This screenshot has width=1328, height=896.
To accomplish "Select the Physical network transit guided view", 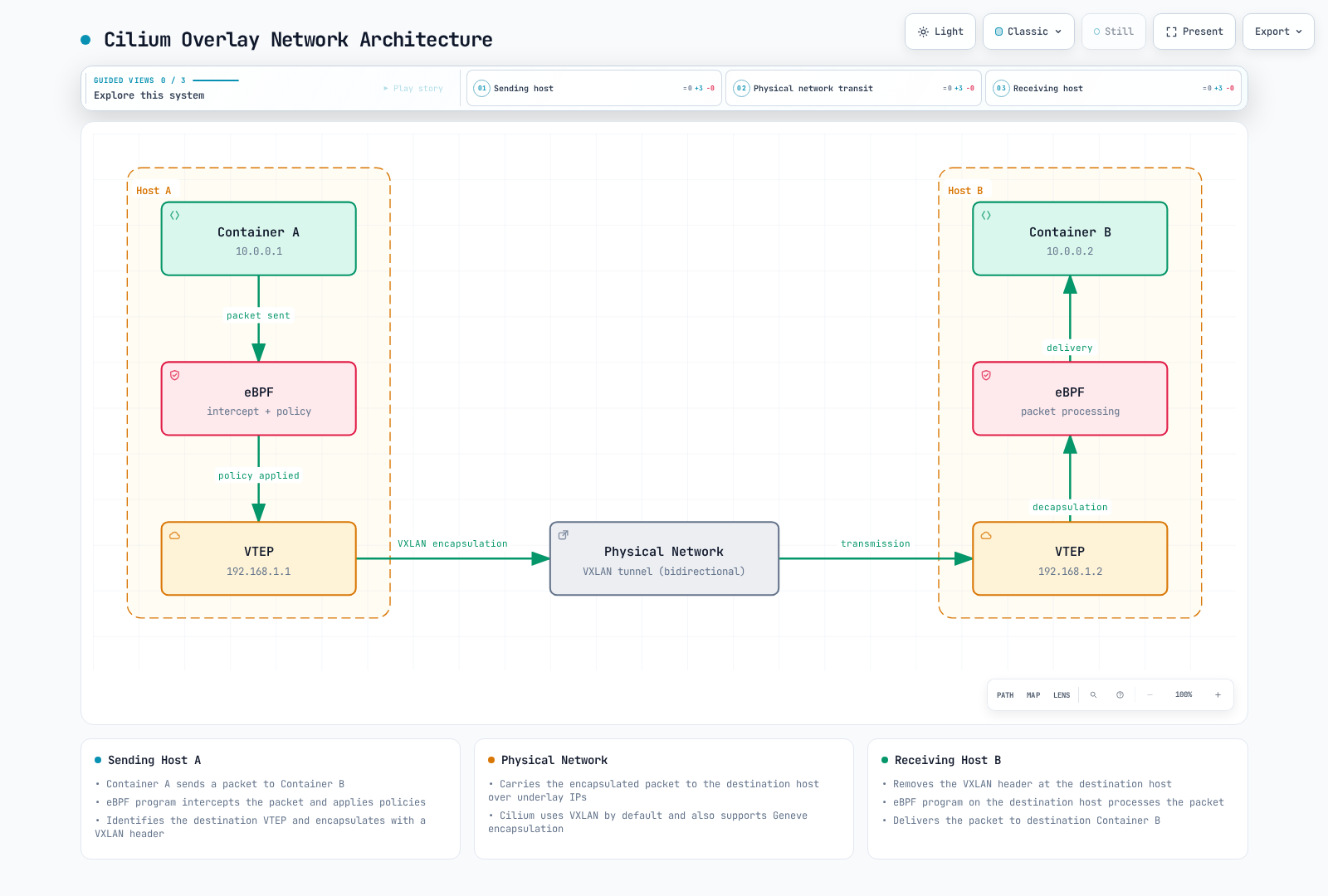I will (x=853, y=88).
